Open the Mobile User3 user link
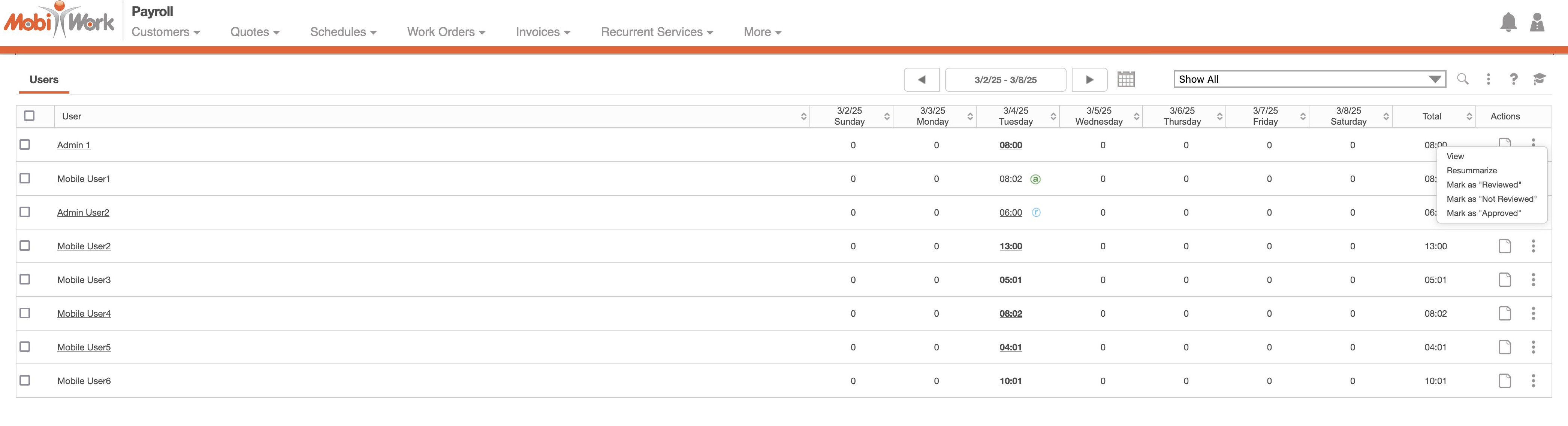The image size is (1568, 426). click(x=84, y=280)
